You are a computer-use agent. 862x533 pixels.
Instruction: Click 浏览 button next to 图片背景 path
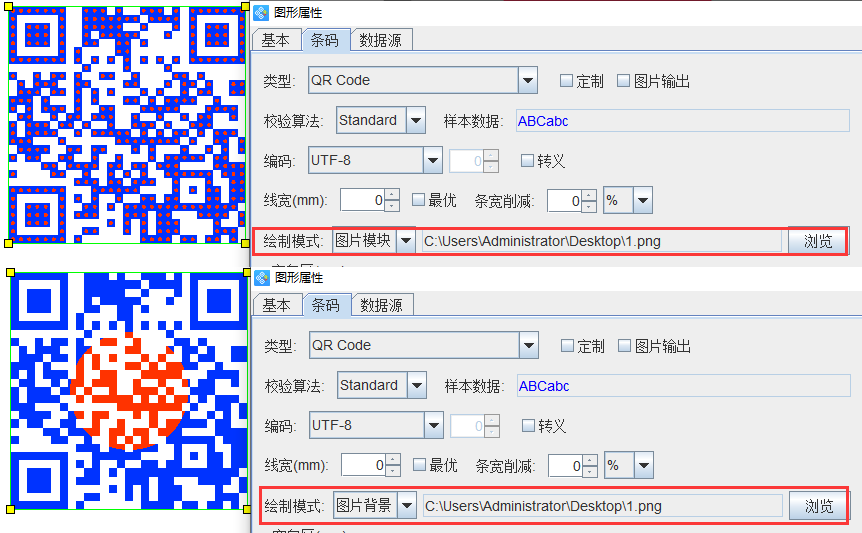pos(819,506)
